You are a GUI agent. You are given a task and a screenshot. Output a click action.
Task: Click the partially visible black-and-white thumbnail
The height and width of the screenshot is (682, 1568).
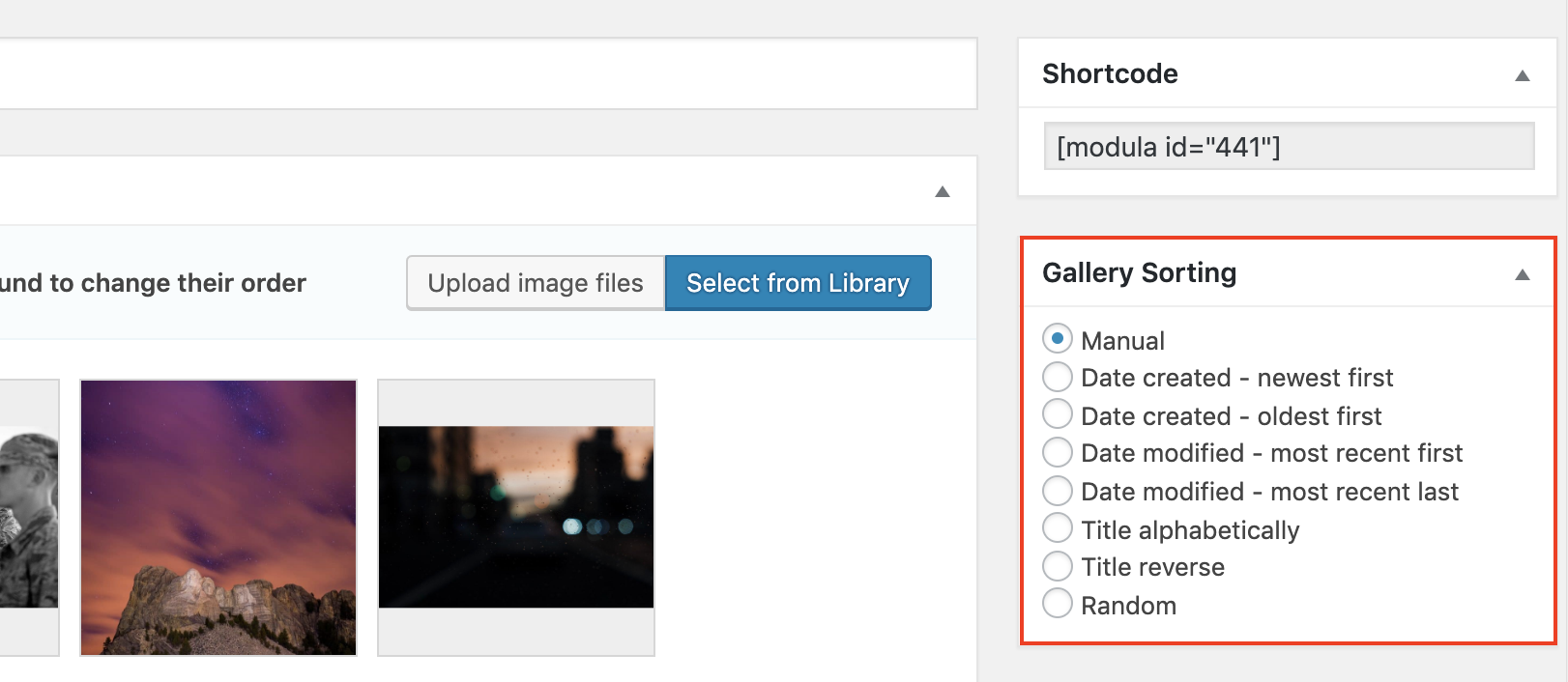click(x=28, y=518)
